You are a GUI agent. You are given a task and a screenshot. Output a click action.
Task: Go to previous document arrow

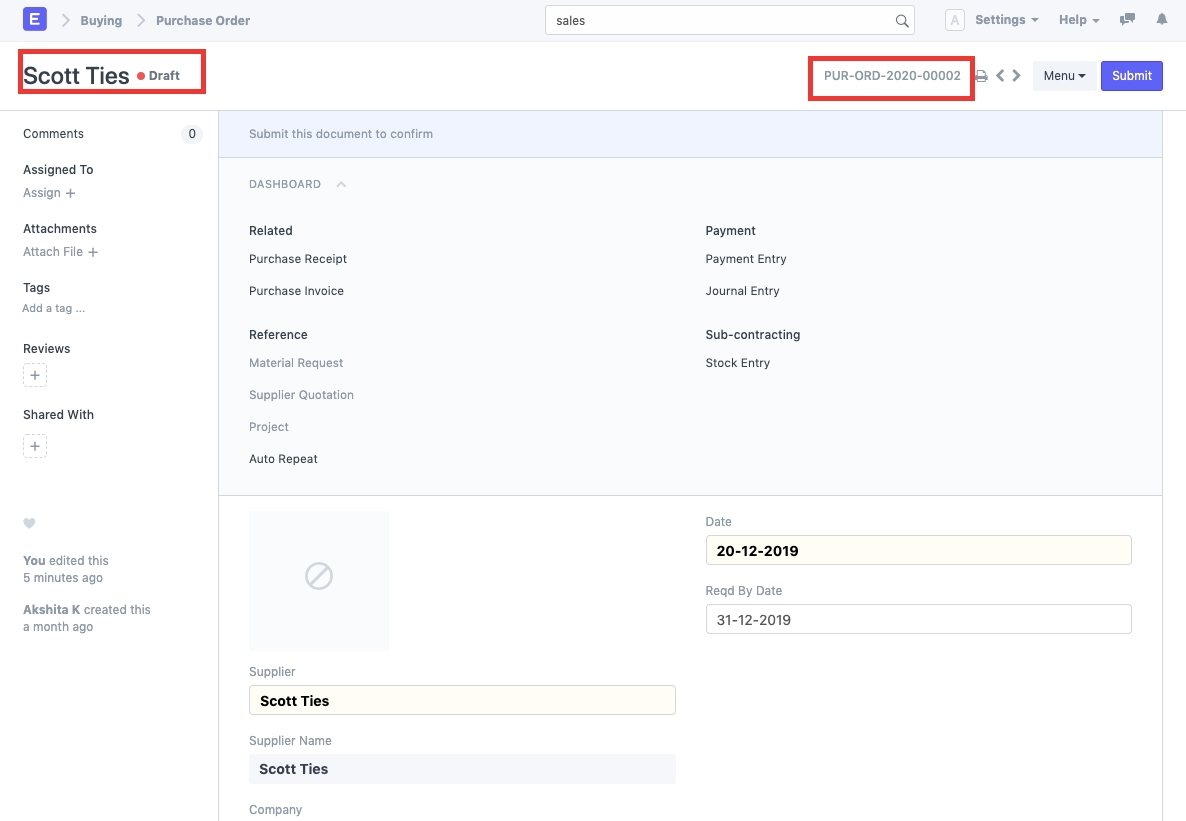point(1000,76)
